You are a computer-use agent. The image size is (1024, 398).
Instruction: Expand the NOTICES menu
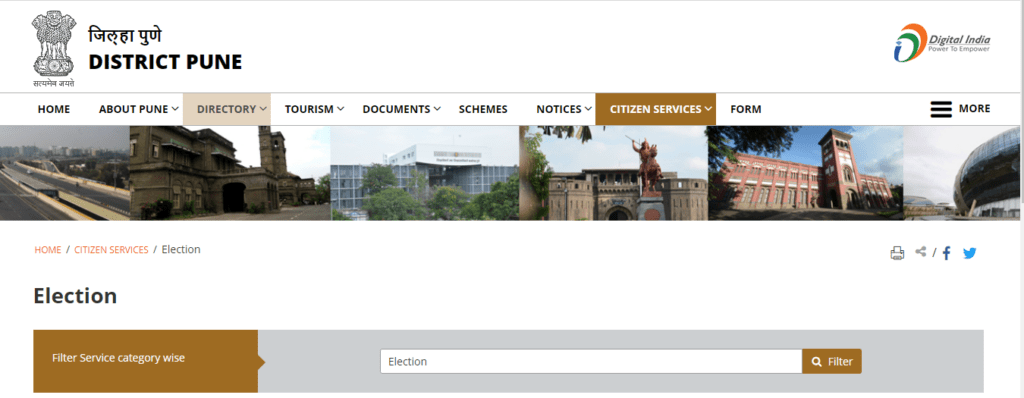point(564,109)
